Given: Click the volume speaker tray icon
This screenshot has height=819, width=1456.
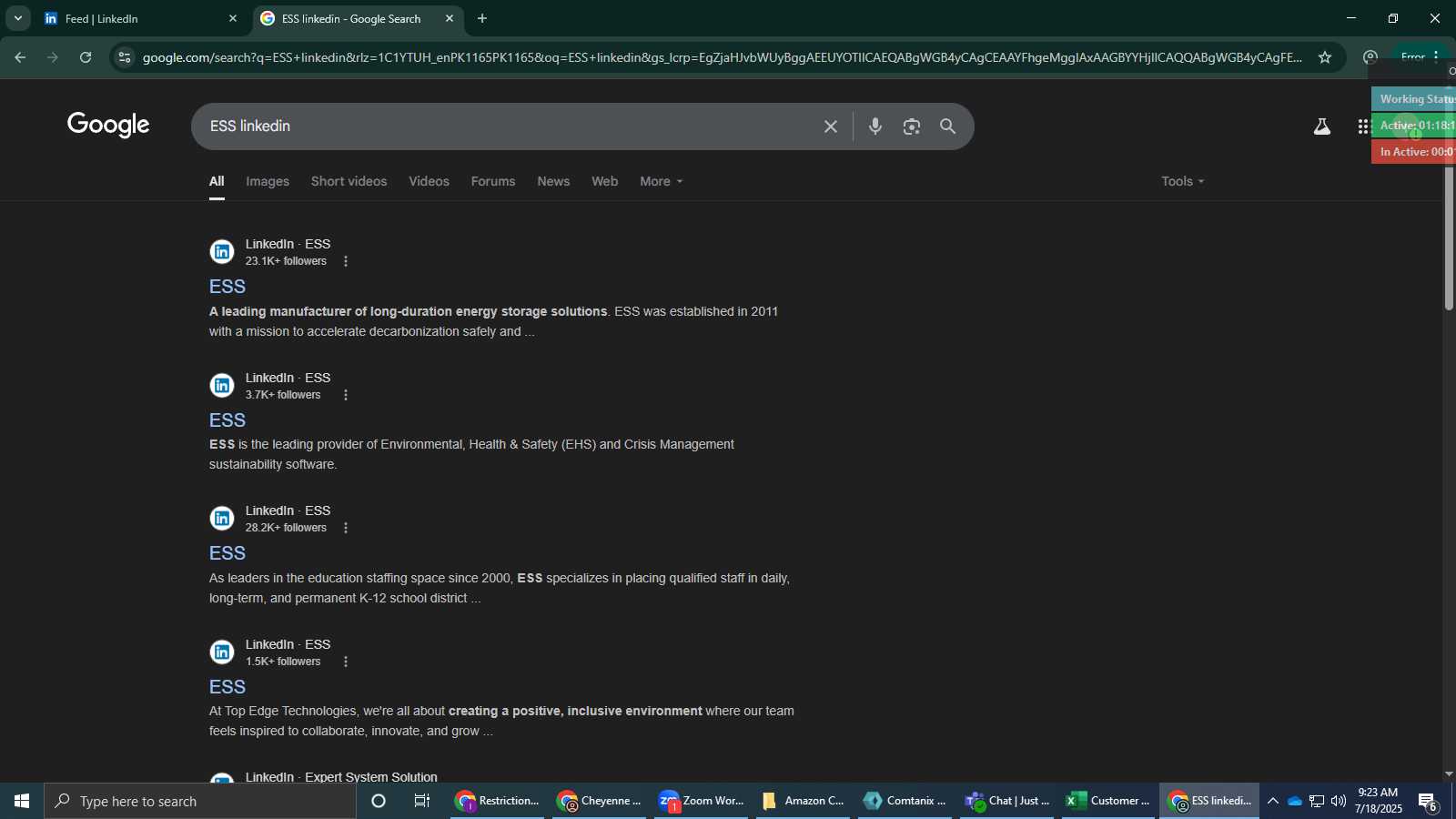Looking at the screenshot, I should coord(1338,801).
